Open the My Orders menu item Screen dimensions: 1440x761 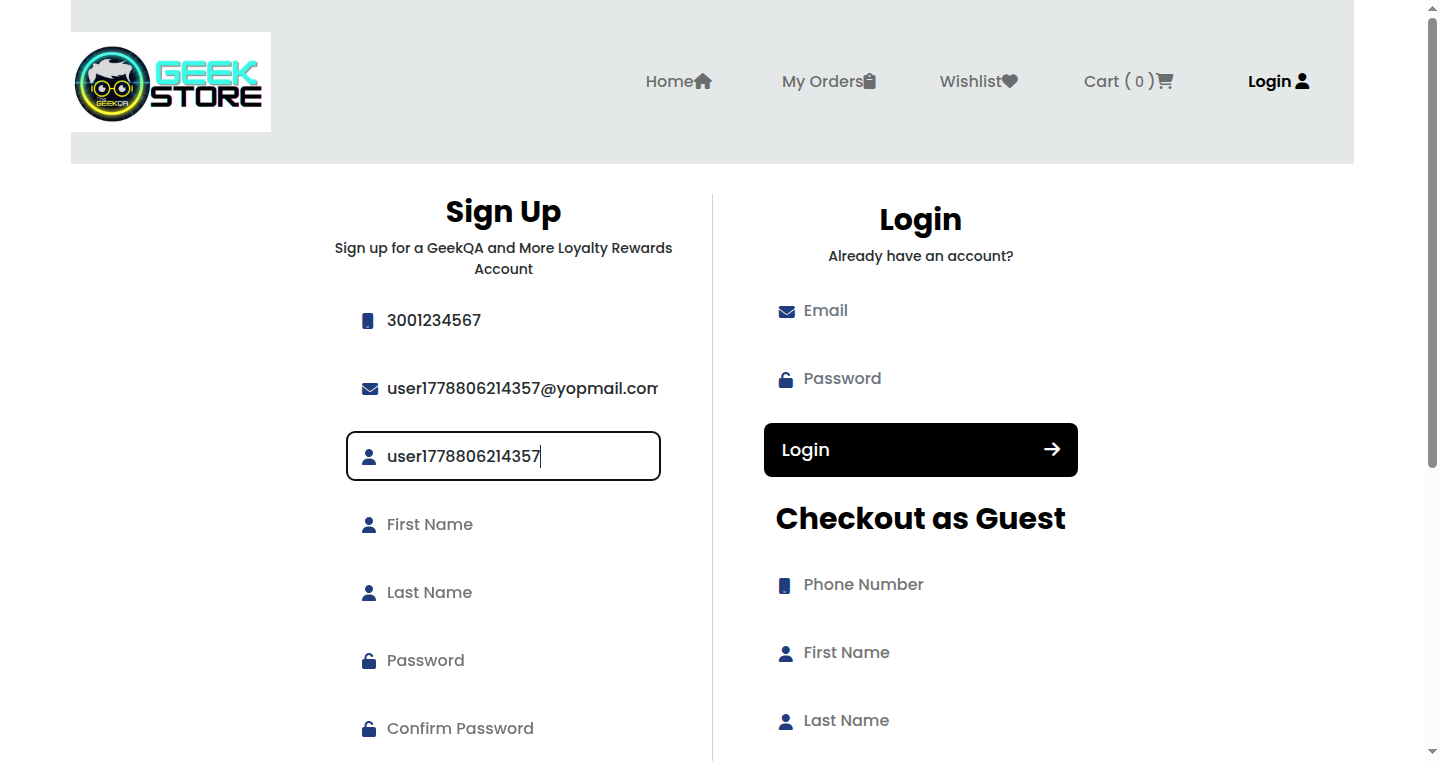click(829, 82)
